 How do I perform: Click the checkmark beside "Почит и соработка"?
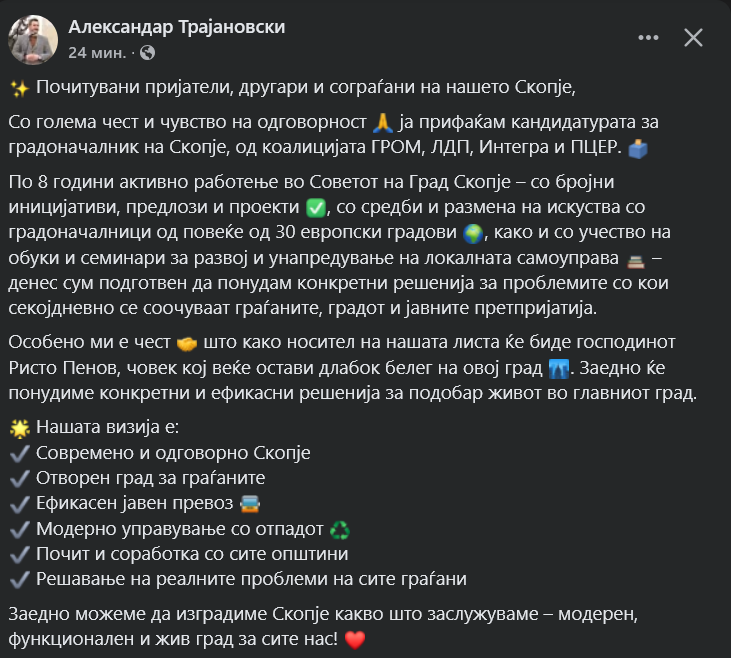19,553
